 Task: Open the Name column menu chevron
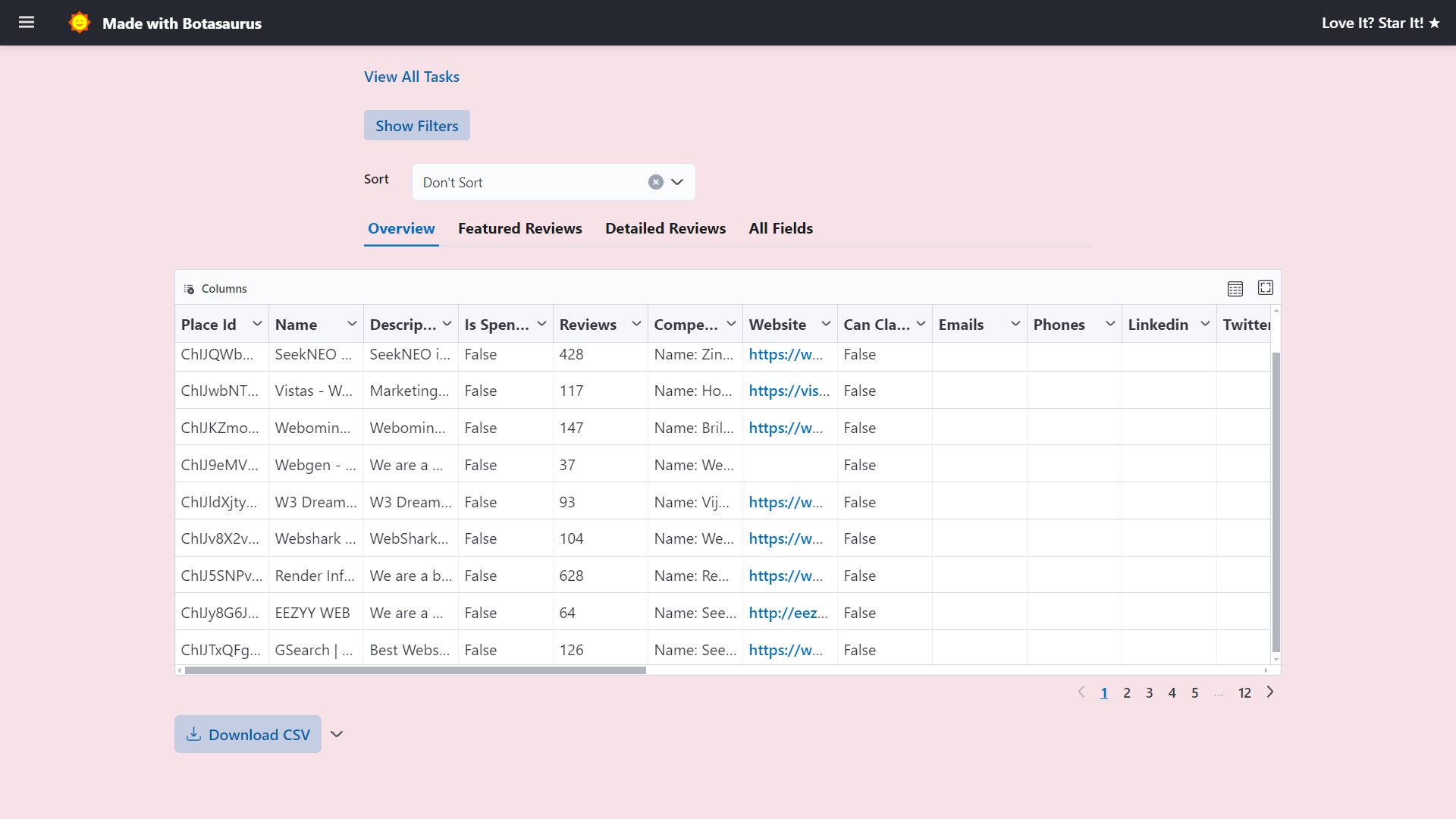[352, 324]
